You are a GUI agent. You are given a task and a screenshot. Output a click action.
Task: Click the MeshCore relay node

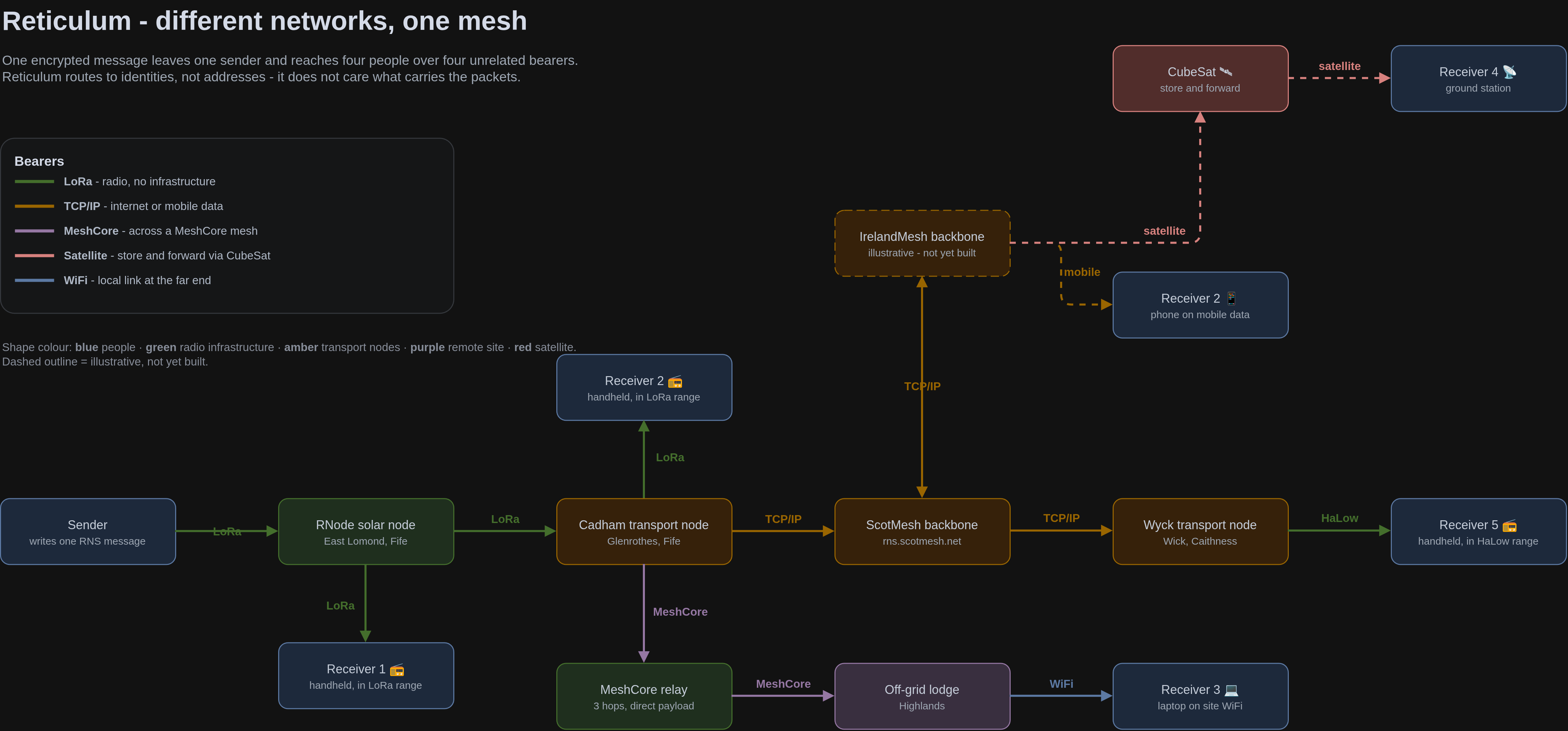click(x=644, y=696)
